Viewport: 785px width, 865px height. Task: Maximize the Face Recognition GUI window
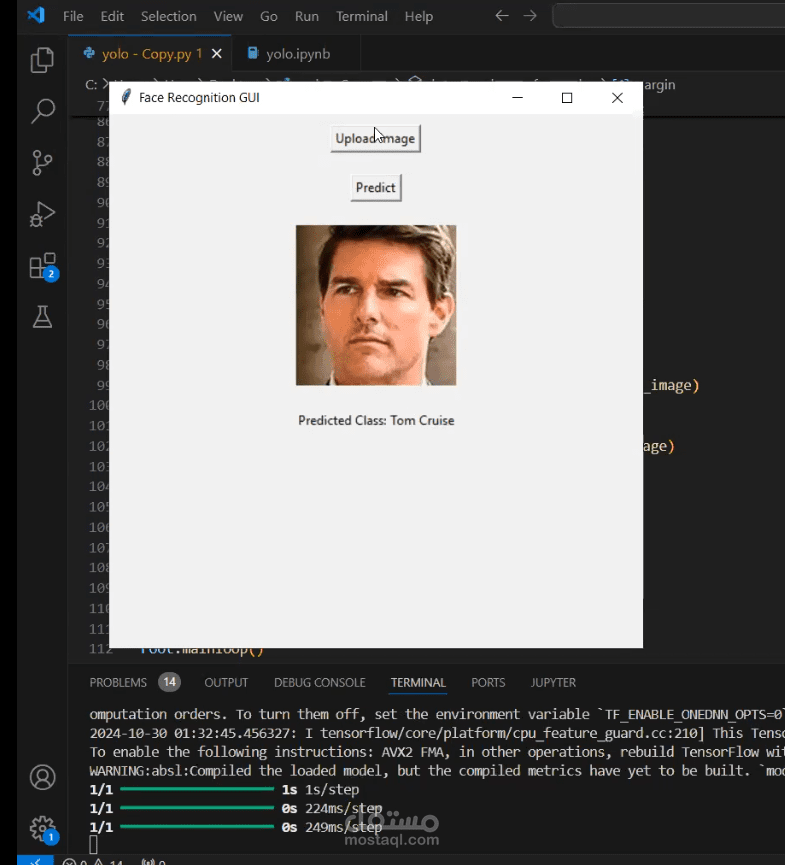(567, 98)
